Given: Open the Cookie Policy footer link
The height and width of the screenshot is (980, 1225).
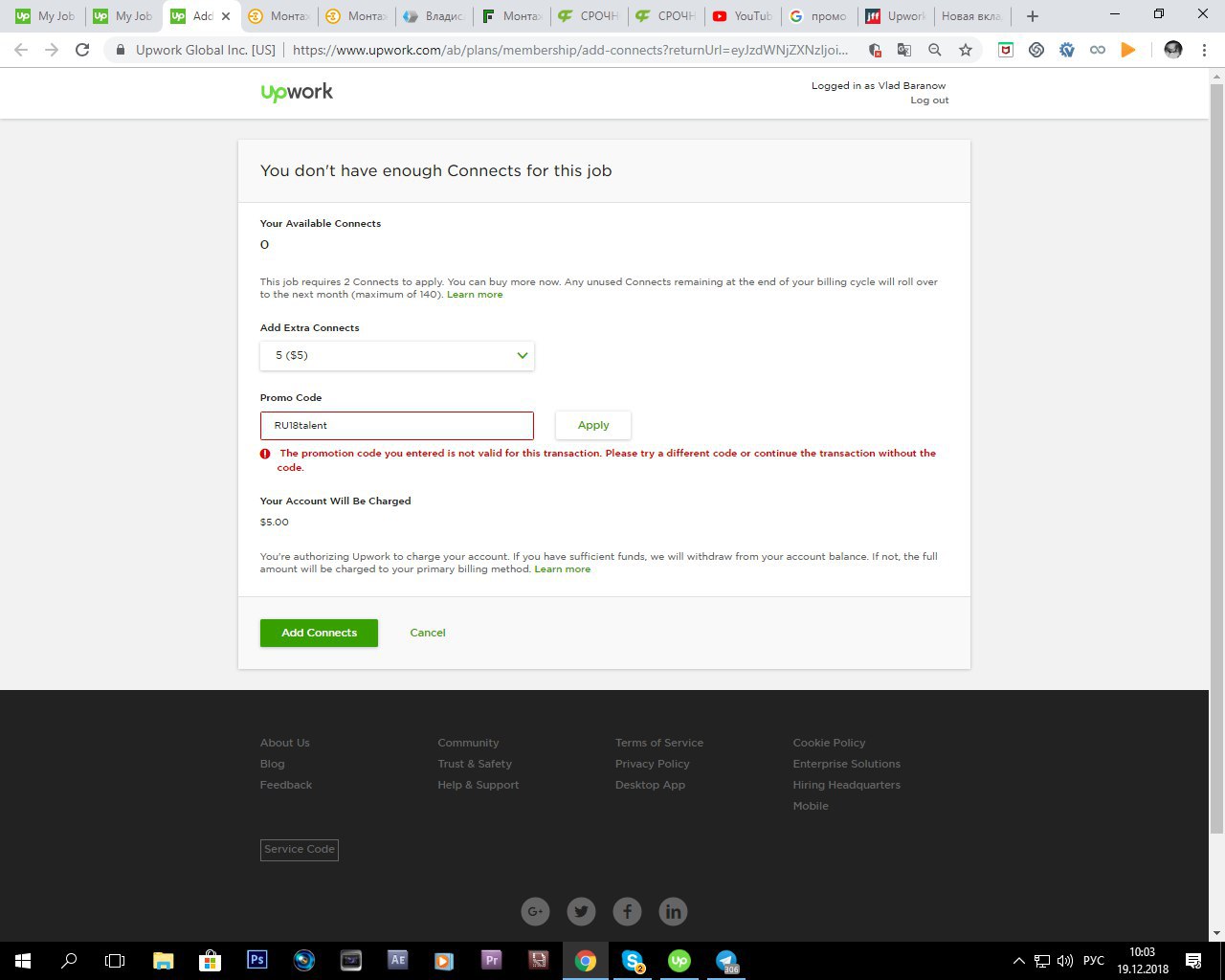Looking at the screenshot, I should click(829, 743).
